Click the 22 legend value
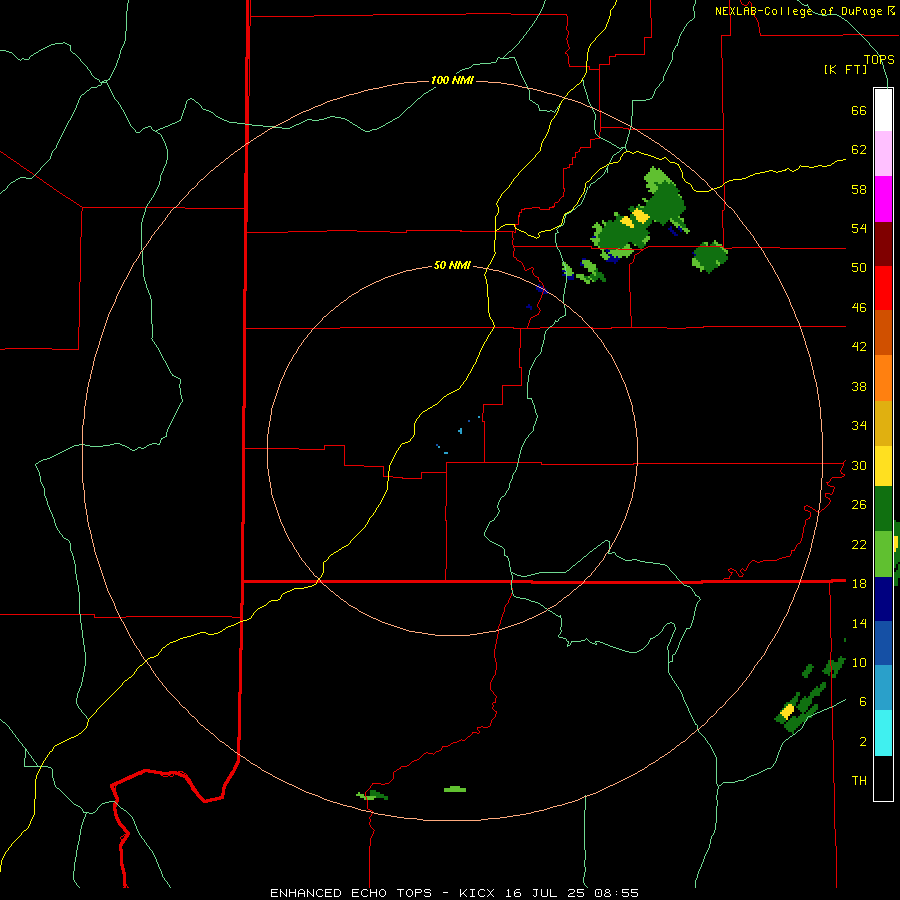 pyautogui.click(x=859, y=545)
